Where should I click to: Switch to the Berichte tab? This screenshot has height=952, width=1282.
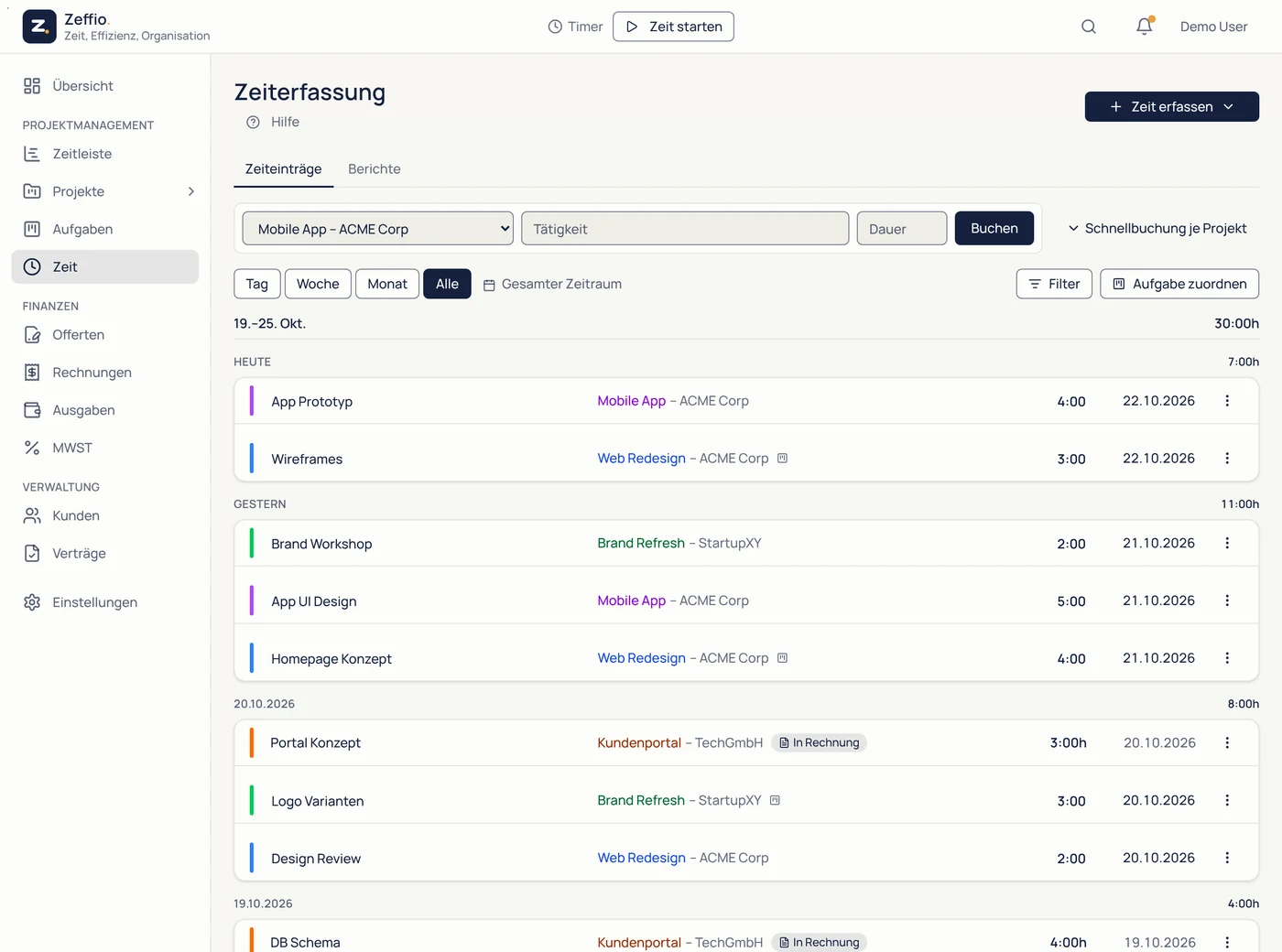(375, 169)
